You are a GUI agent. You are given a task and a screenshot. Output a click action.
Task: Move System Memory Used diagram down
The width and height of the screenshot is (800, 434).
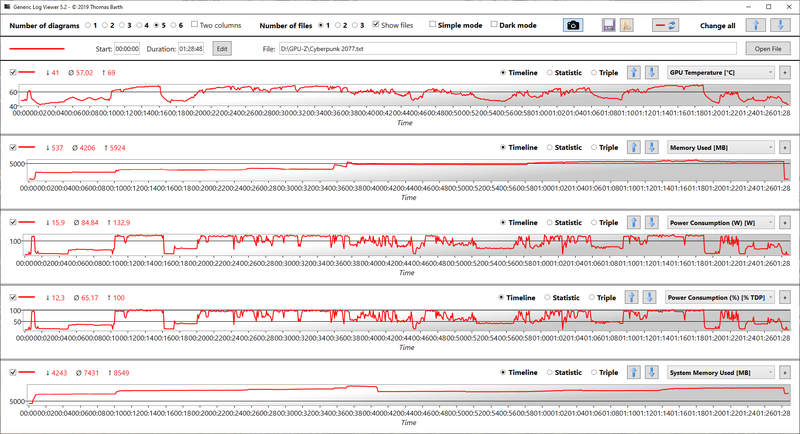[x=651, y=372]
